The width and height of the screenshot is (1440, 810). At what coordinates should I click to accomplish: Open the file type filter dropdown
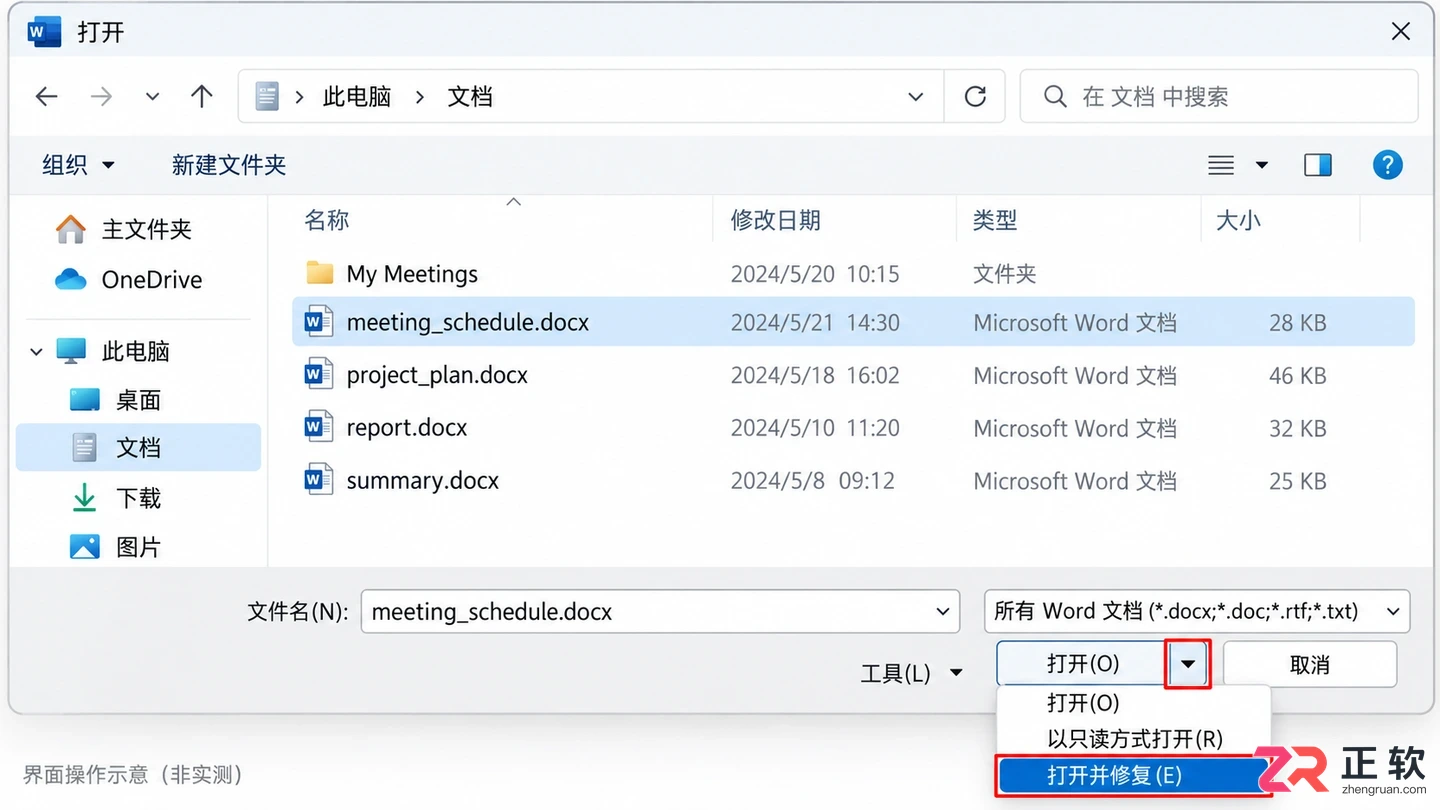(x=1197, y=612)
